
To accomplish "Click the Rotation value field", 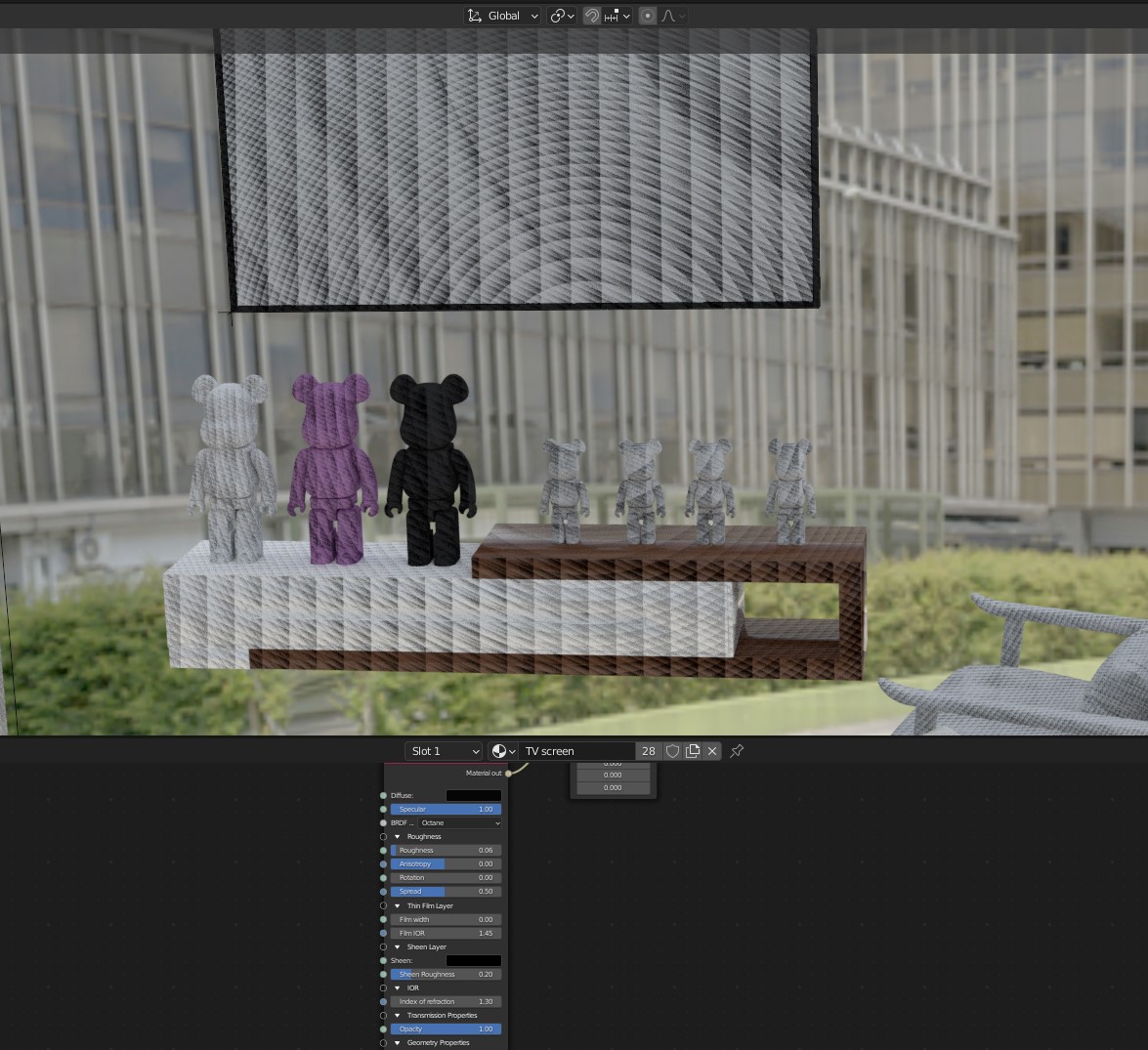I will pyautogui.click(x=446, y=877).
